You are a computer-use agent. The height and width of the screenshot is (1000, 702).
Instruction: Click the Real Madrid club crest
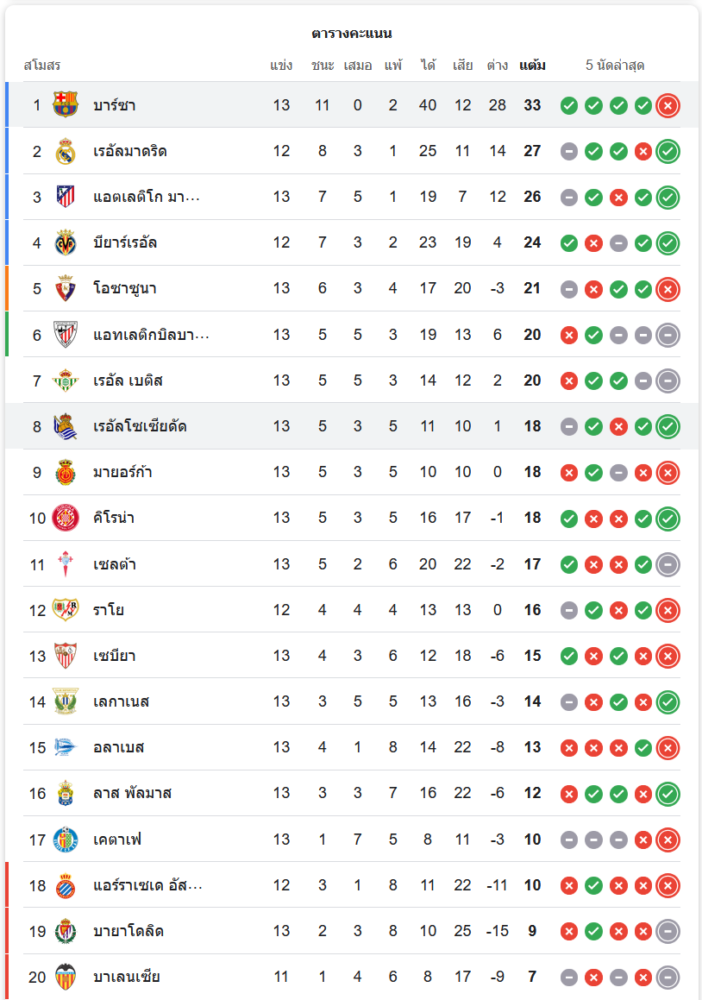coord(66,151)
